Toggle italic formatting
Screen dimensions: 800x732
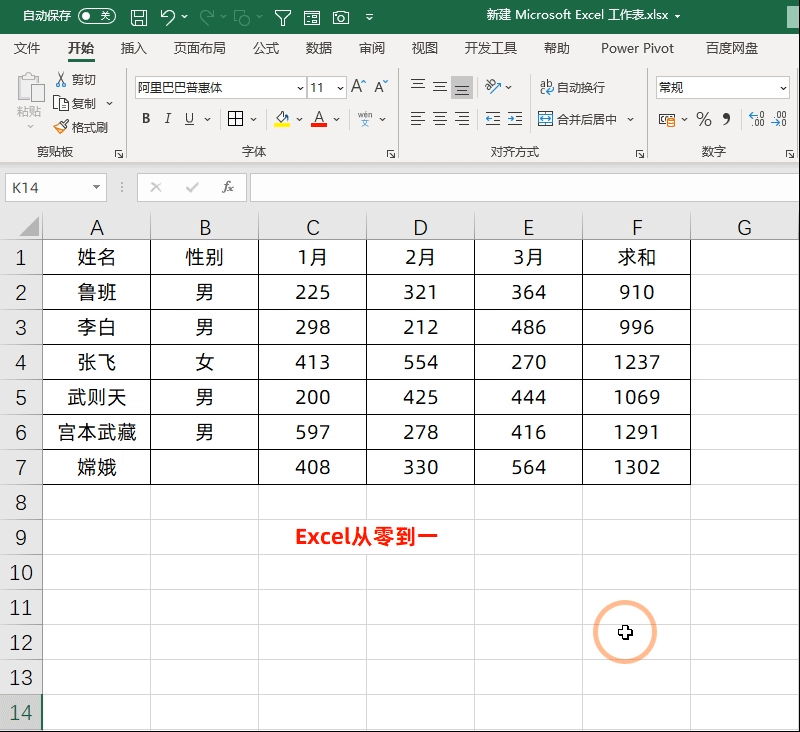pyautogui.click(x=168, y=119)
